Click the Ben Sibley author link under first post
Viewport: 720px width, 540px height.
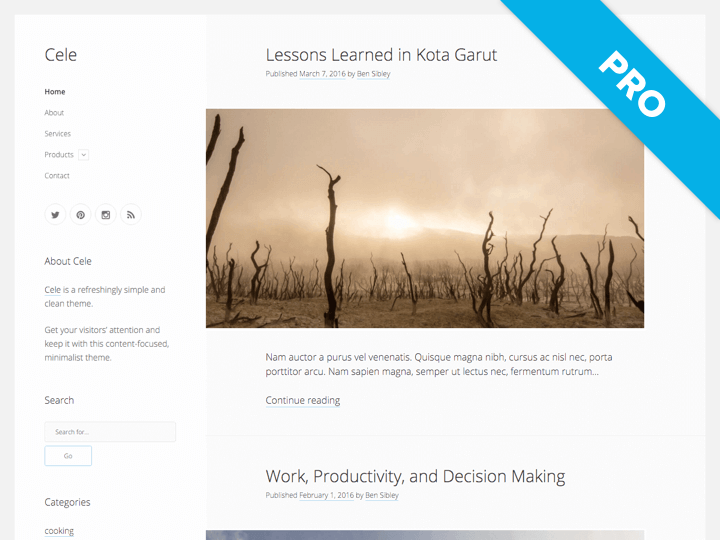[373, 74]
